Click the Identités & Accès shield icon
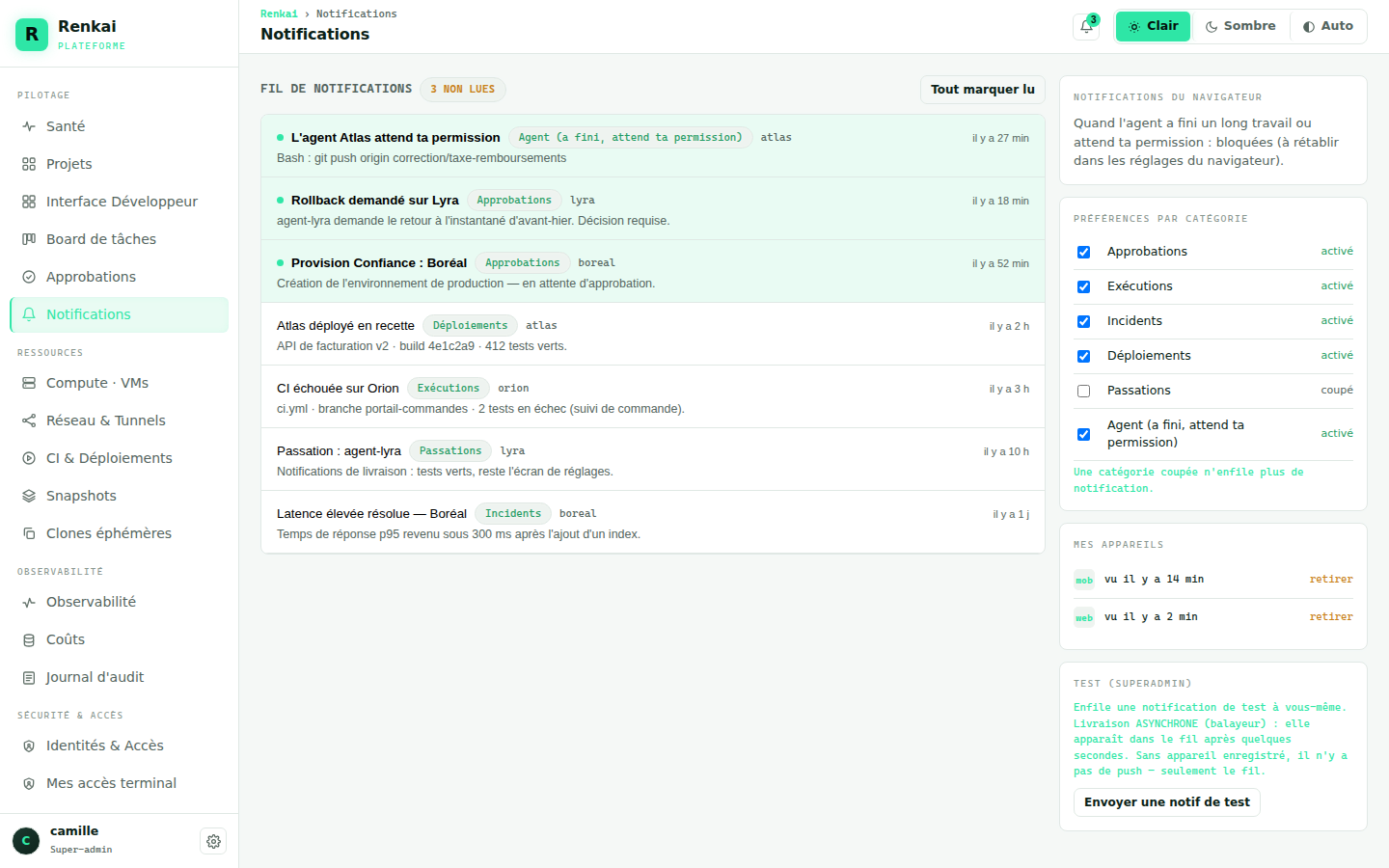 (x=29, y=746)
